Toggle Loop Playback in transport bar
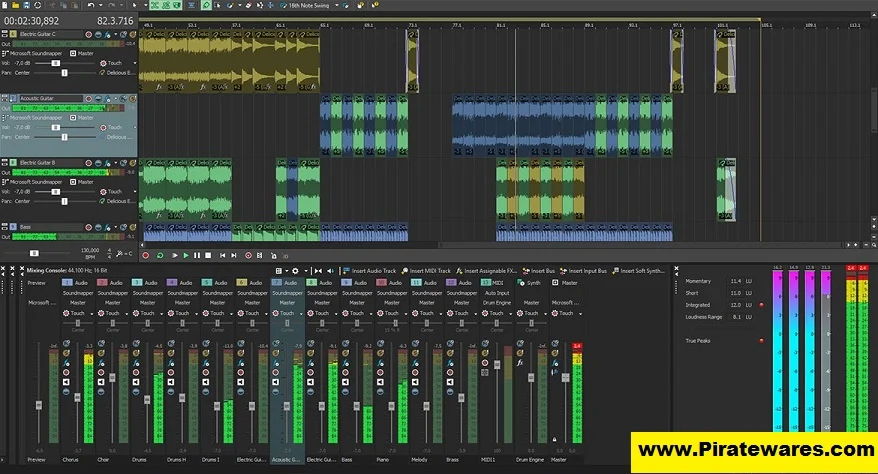This screenshot has height=474, width=878. (160, 255)
